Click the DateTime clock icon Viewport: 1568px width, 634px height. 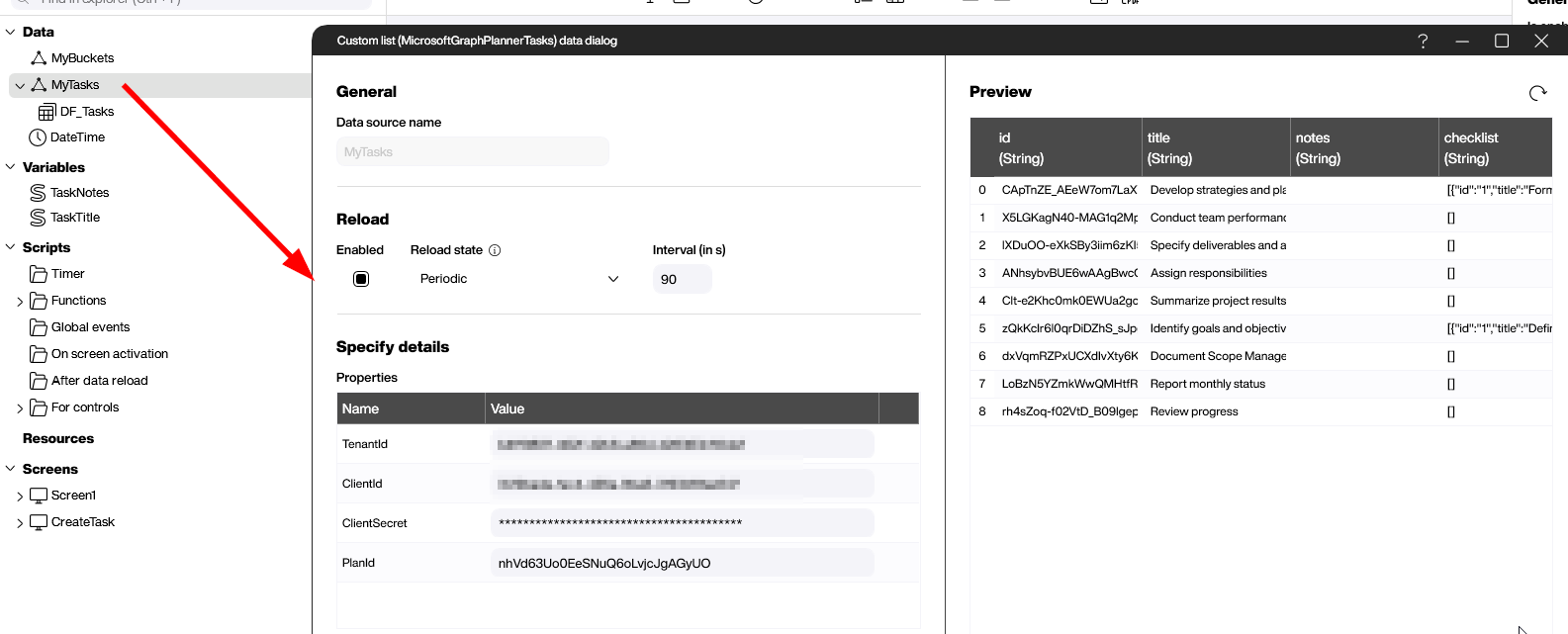coord(38,137)
